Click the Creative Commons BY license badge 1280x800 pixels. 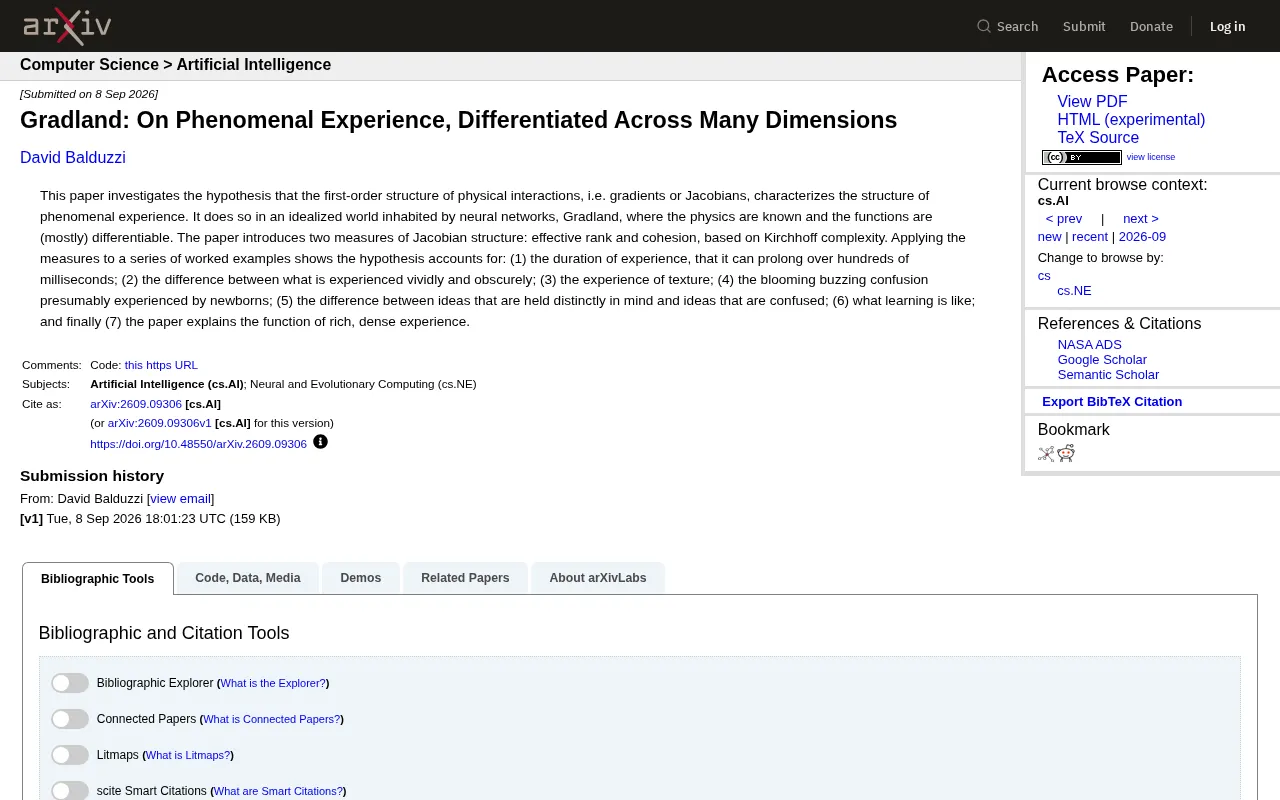(1081, 157)
